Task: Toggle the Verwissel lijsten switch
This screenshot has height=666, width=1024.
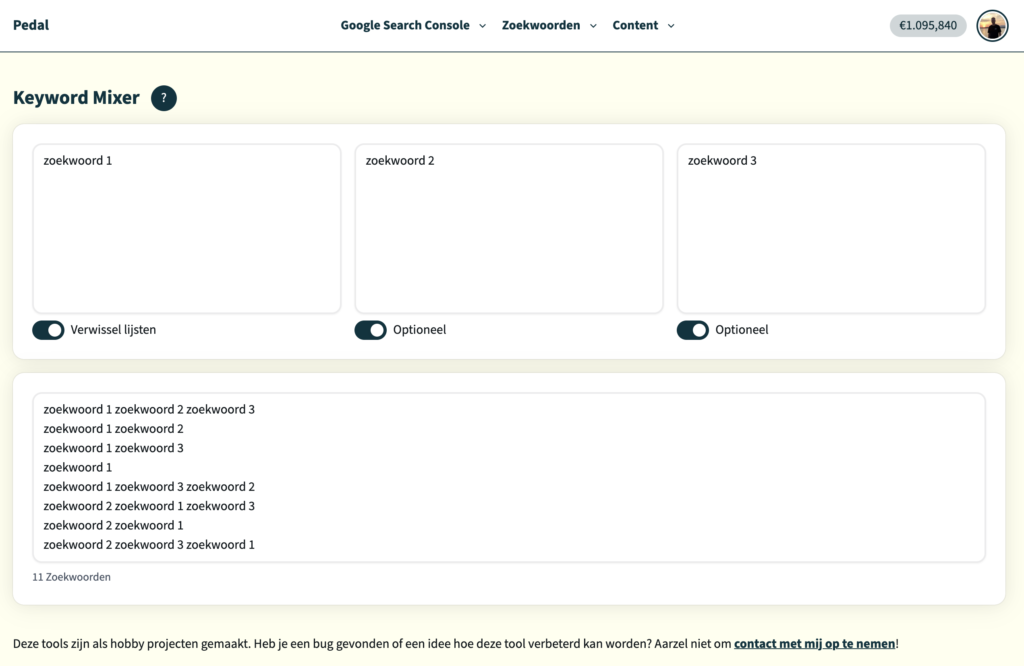Action: click(x=48, y=329)
